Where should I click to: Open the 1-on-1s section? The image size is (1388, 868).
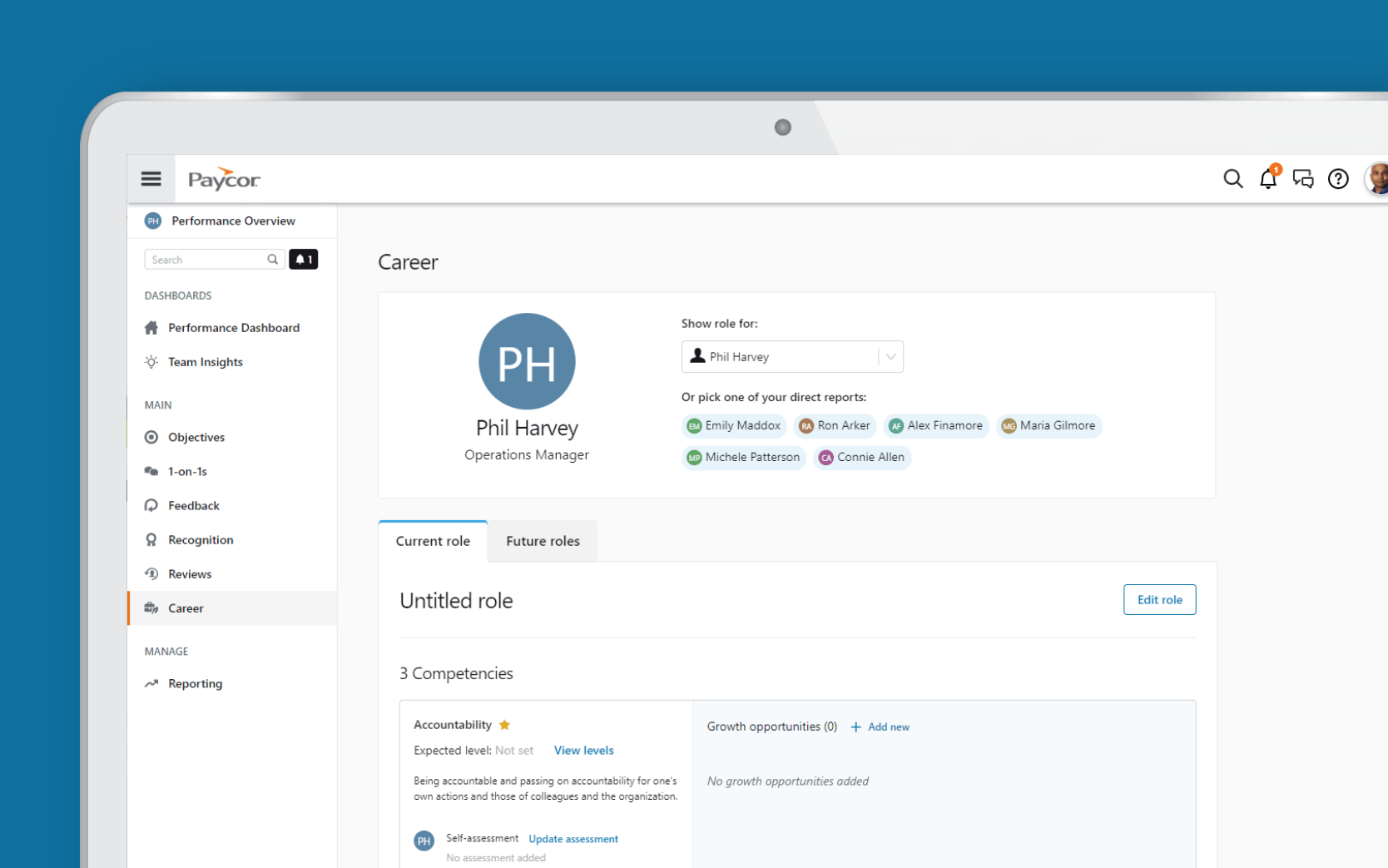(x=187, y=471)
